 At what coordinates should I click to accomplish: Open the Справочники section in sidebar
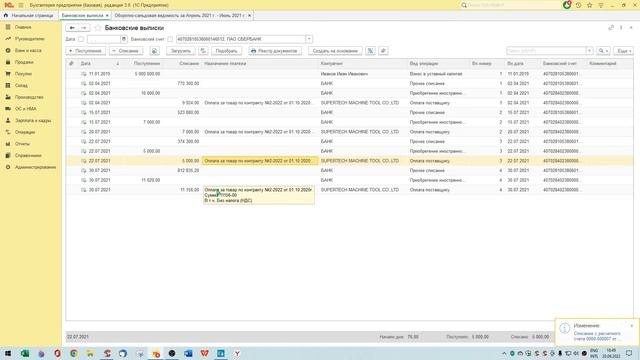[x=28, y=155]
